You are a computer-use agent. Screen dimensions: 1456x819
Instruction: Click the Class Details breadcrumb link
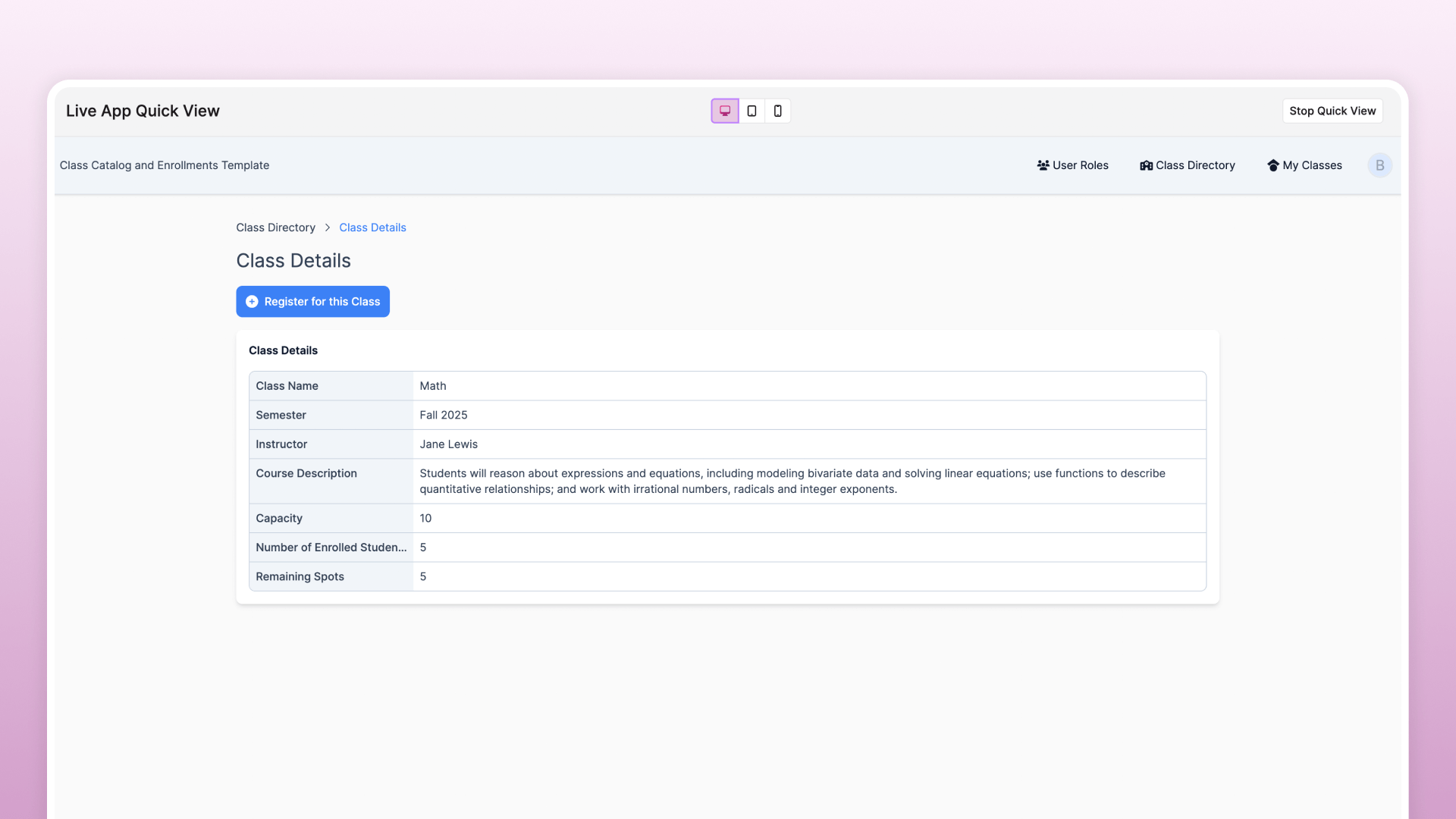(x=372, y=227)
